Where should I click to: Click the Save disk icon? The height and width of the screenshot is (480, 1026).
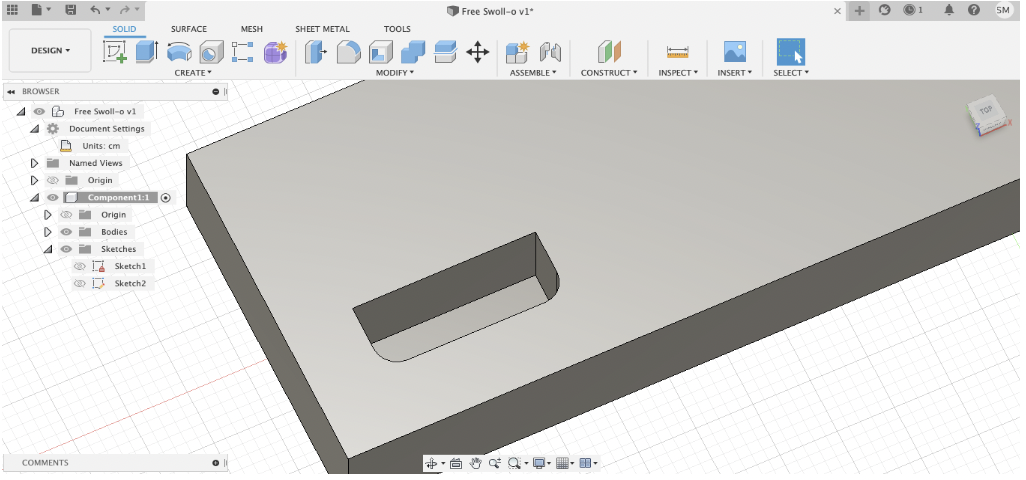[x=70, y=10]
